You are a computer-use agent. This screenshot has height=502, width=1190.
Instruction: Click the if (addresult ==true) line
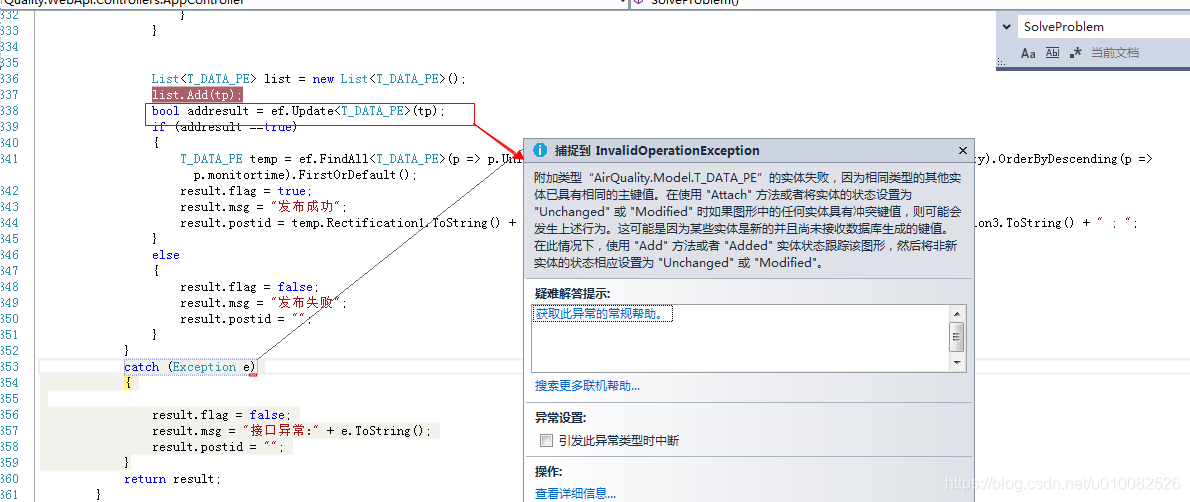coord(224,127)
